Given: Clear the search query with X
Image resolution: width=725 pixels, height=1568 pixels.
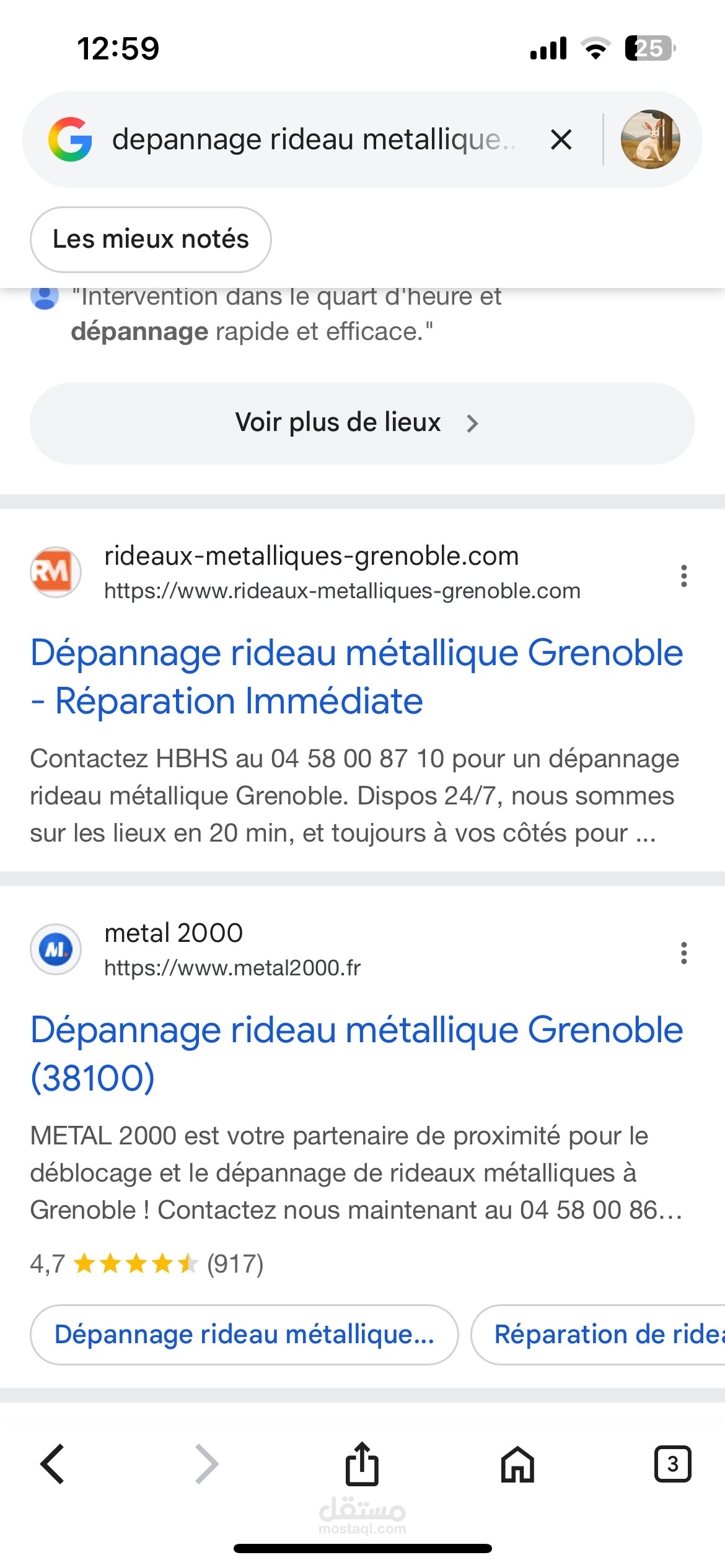Looking at the screenshot, I should coord(561,139).
